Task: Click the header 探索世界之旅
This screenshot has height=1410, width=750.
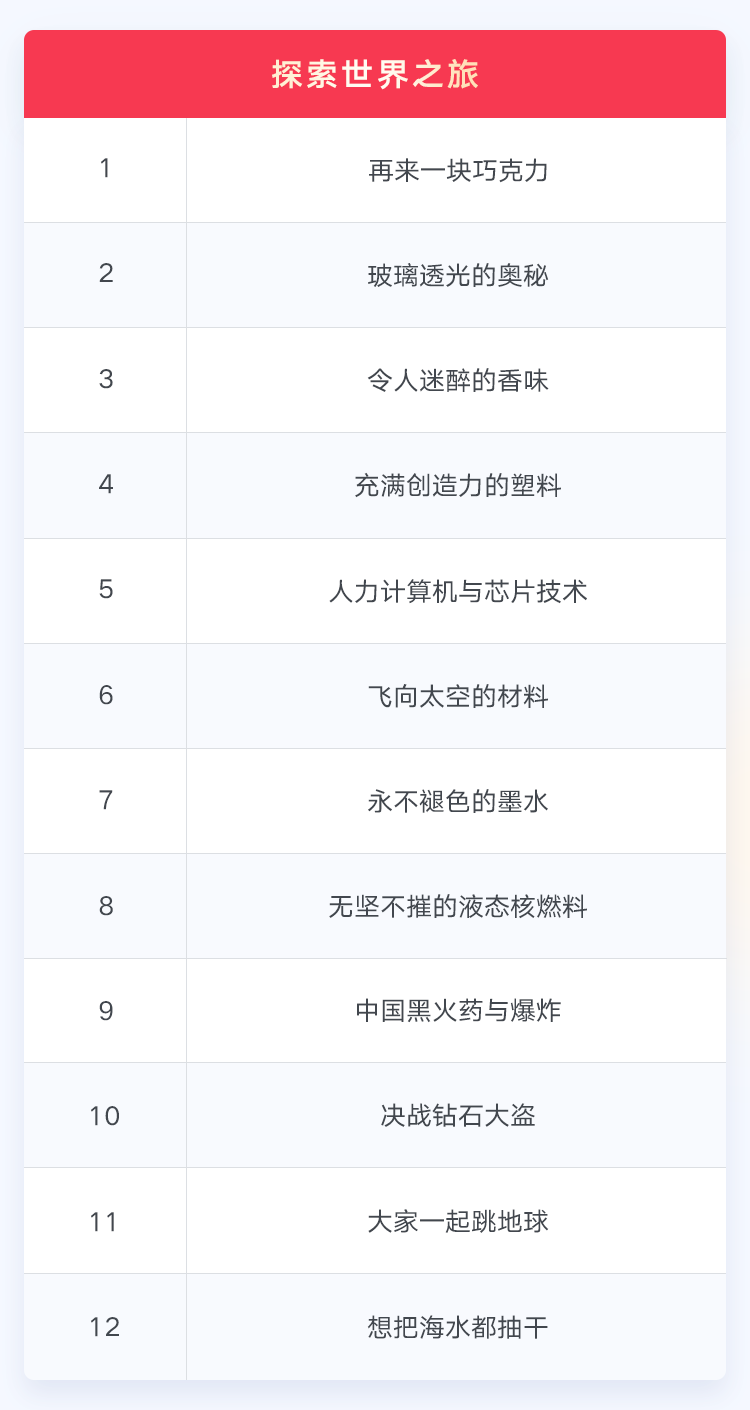Action: (375, 75)
